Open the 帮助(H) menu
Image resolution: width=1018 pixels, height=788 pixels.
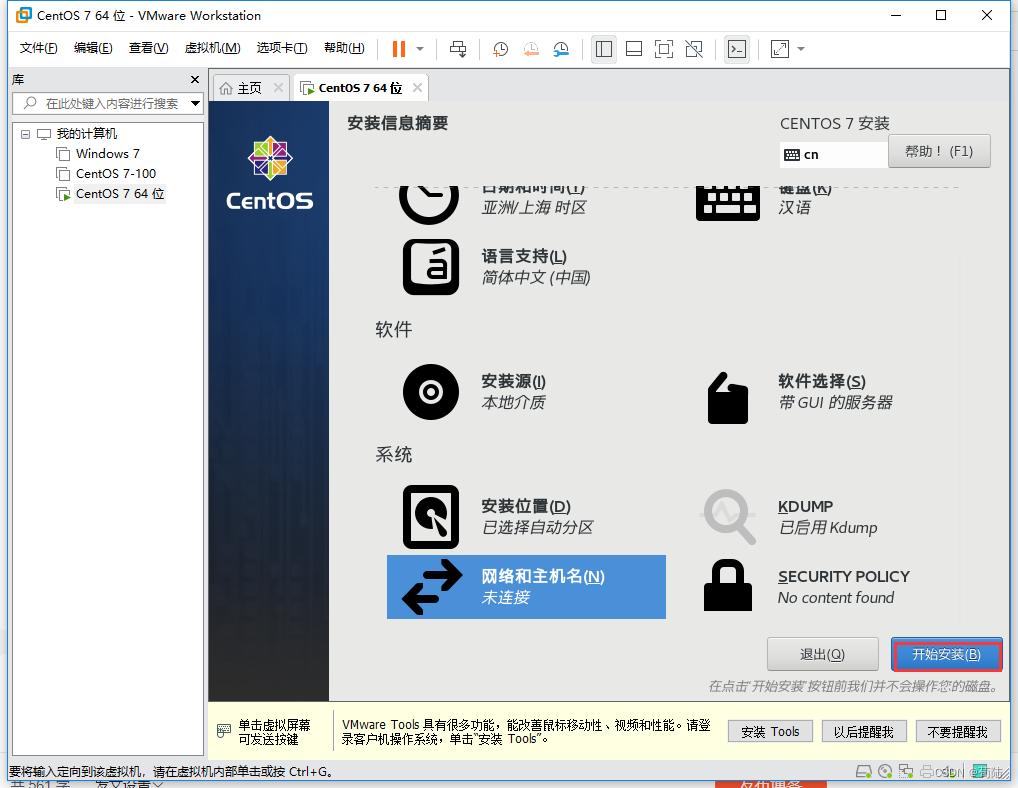[x=344, y=48]
